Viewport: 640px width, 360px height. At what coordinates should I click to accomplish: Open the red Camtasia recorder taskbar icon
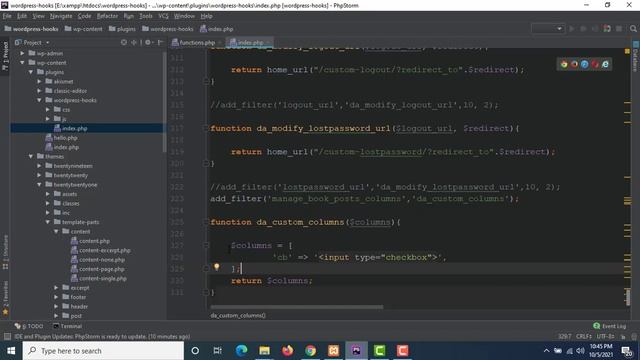[x=402, y=351]
